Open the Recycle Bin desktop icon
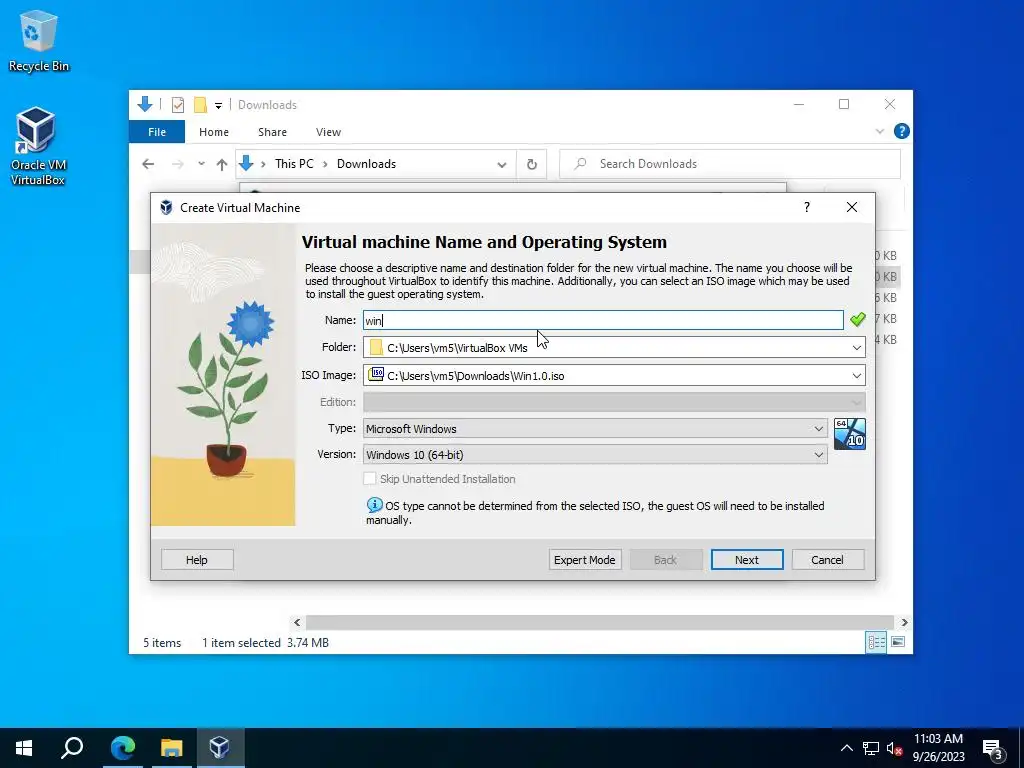 tap(38, 40)
